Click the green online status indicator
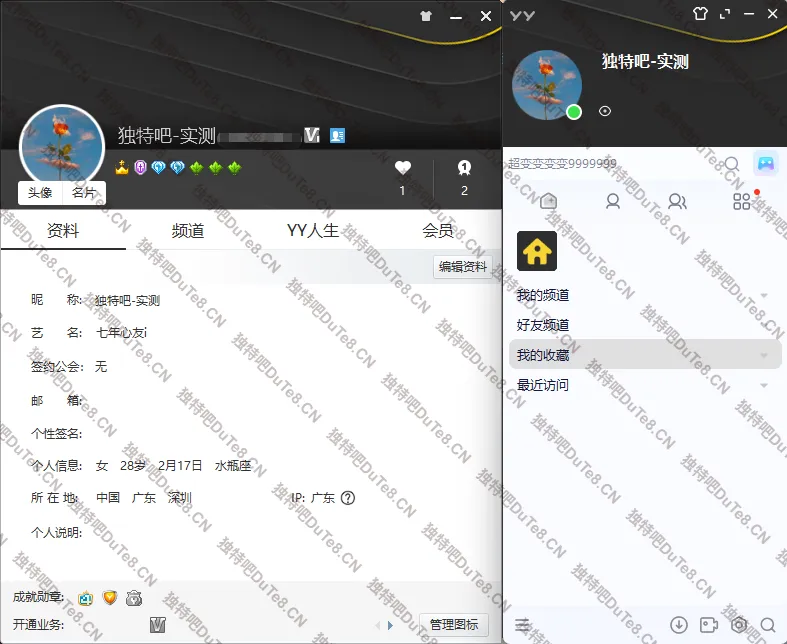 (574, 112)
